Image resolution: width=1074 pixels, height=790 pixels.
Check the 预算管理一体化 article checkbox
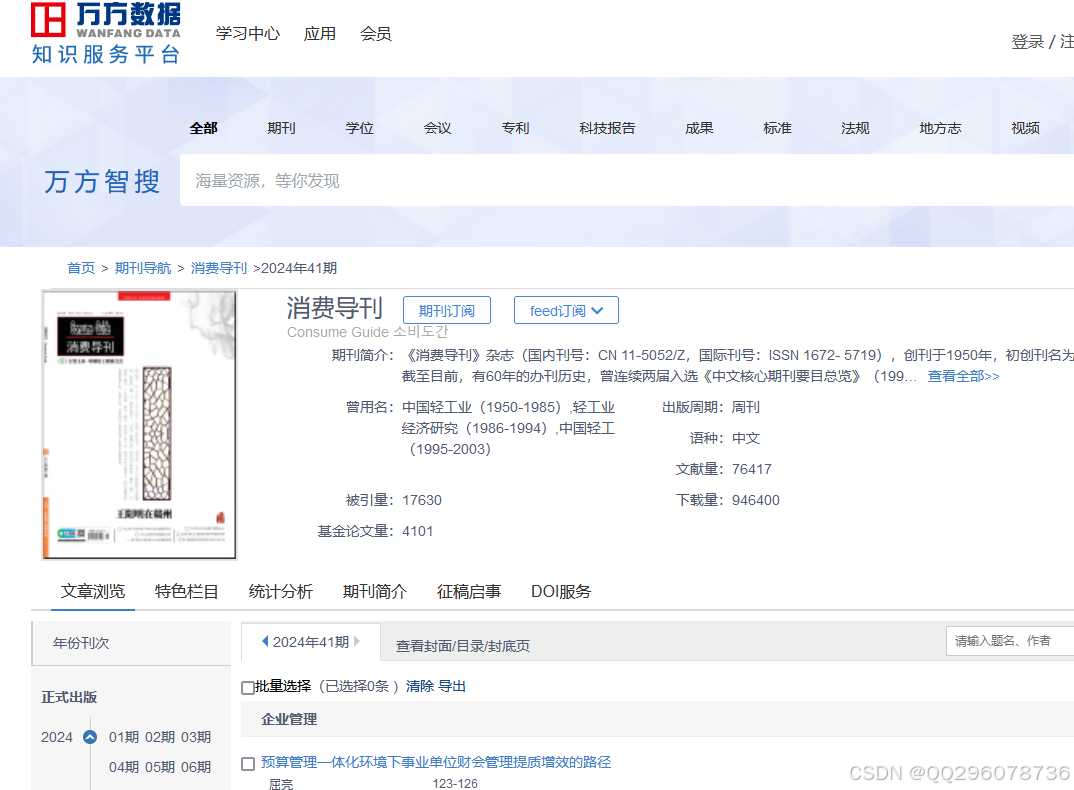click(248, 763)
